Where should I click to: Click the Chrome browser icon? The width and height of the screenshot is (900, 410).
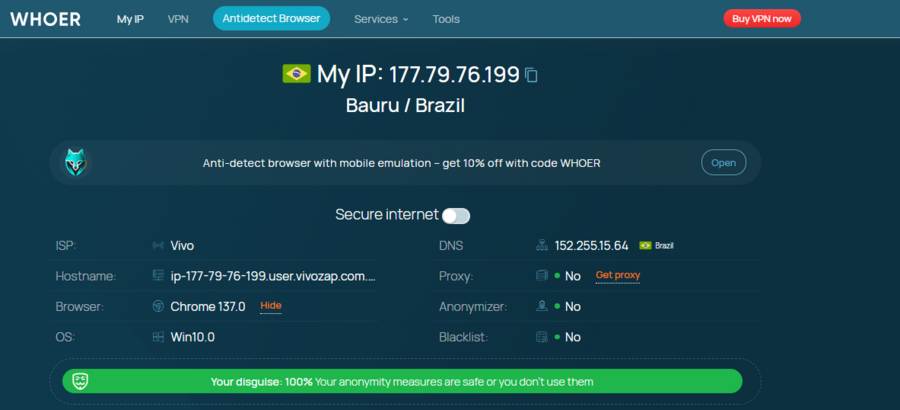158,306
